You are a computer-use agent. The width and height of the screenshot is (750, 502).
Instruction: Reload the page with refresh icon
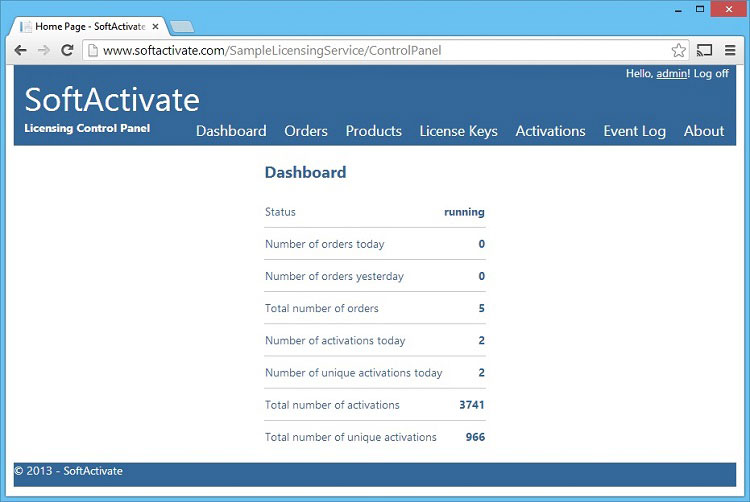[67, 50]
